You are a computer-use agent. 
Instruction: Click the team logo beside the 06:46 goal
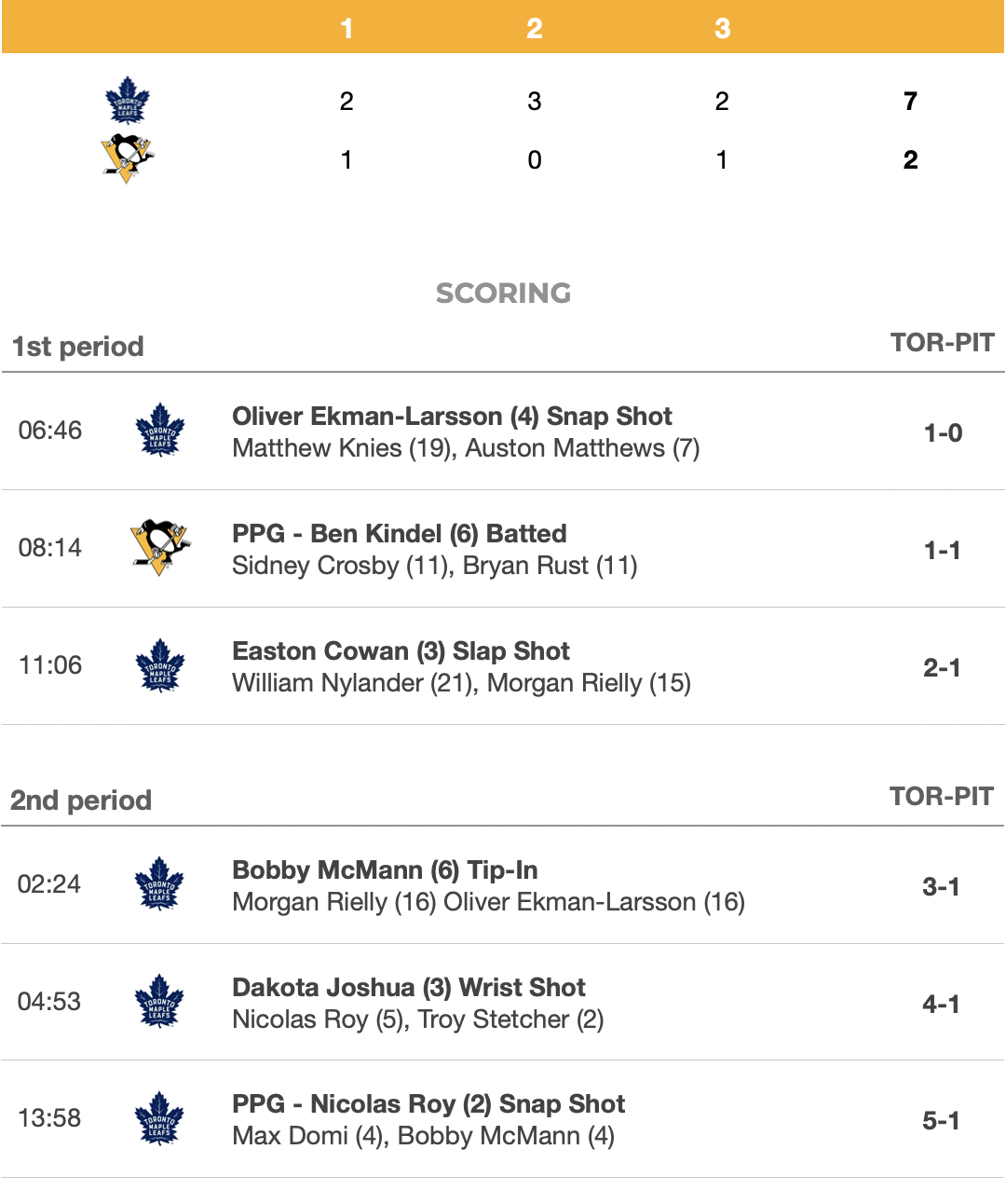coord(160,430)
